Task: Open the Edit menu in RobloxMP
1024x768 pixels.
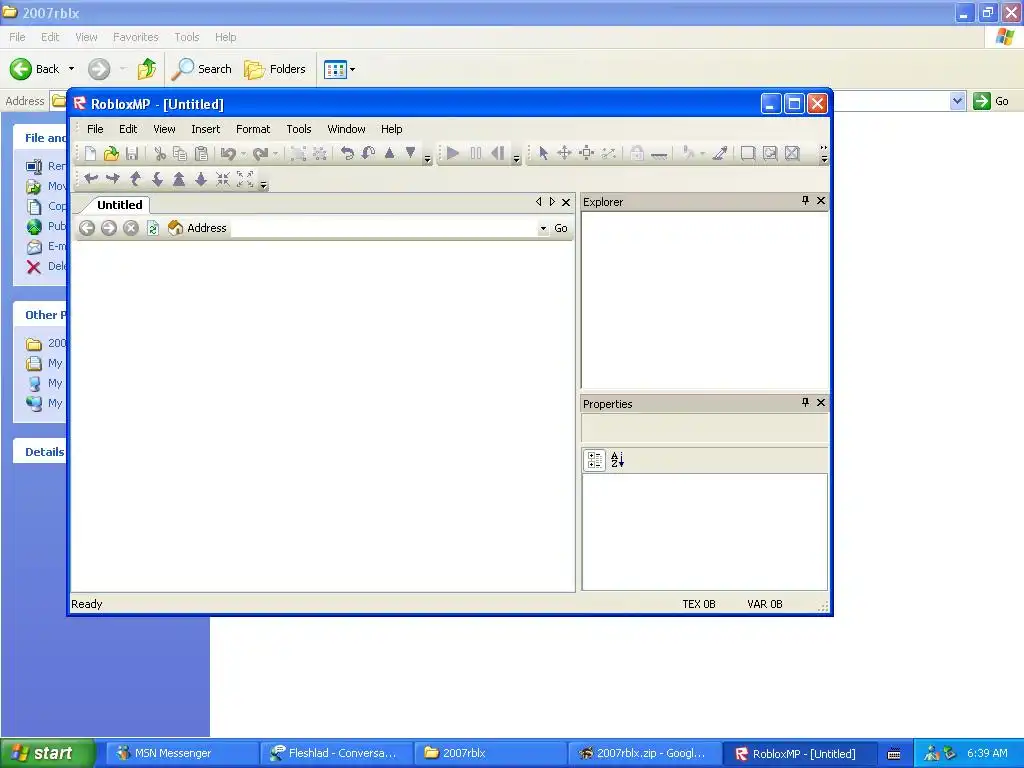Action: pos(128,129)
